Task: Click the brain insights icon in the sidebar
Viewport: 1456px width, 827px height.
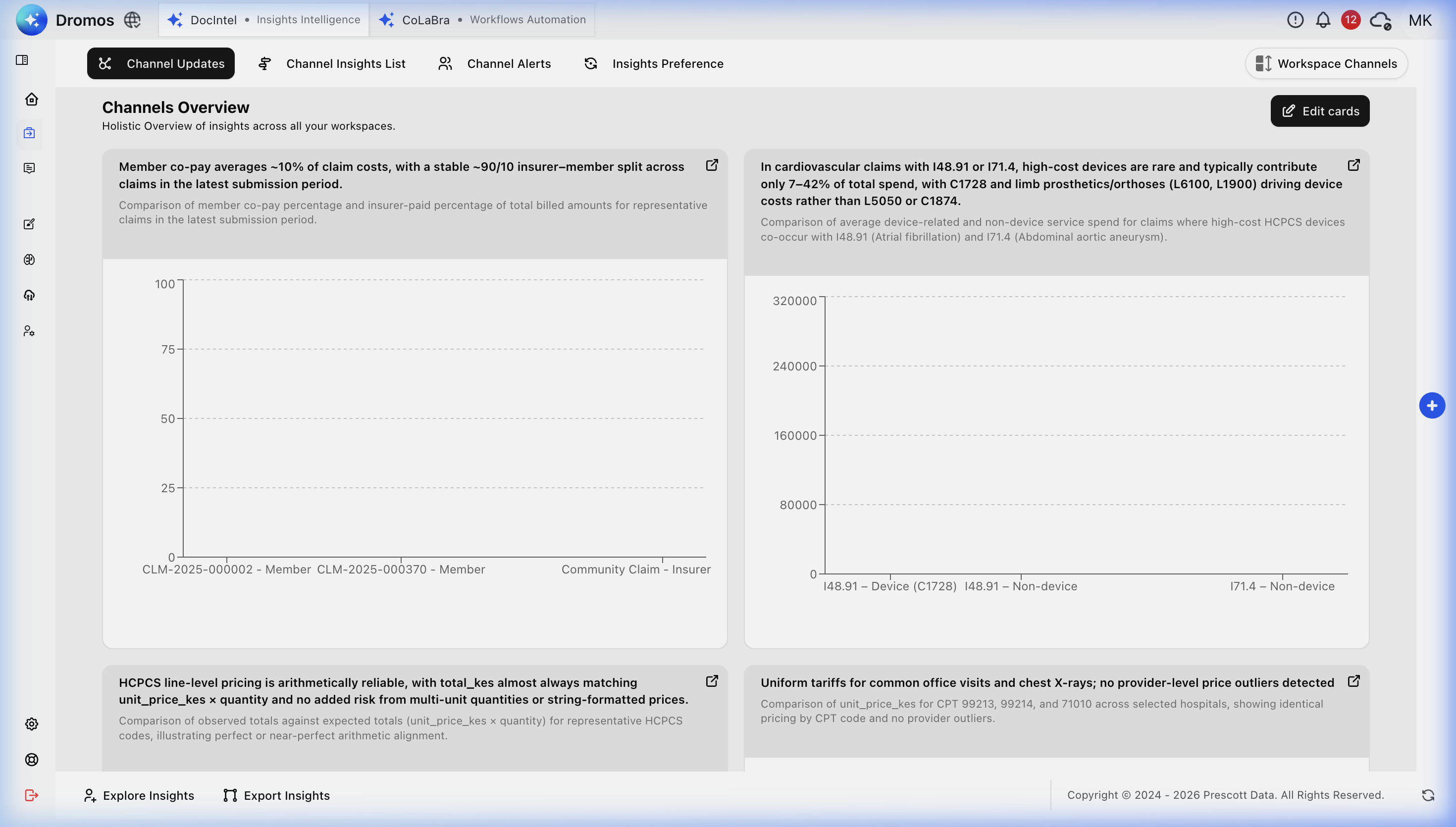Action: point(32,259)
